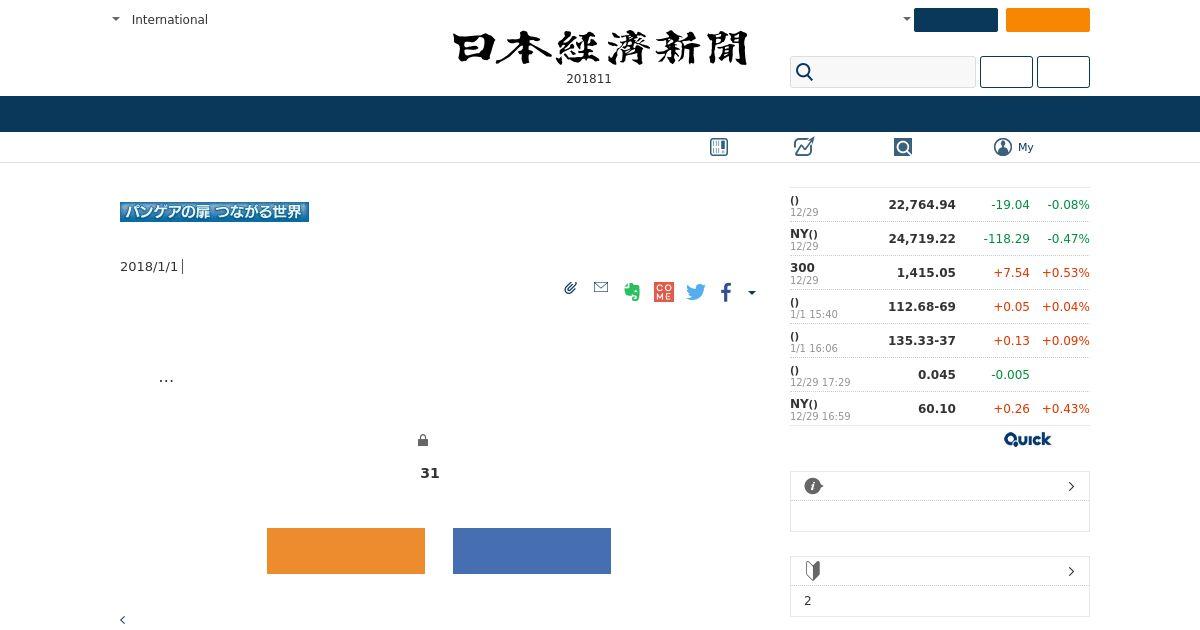Click the +0.53% change percentage
Screen dimensions: 1200x630
click(1066, 273)
